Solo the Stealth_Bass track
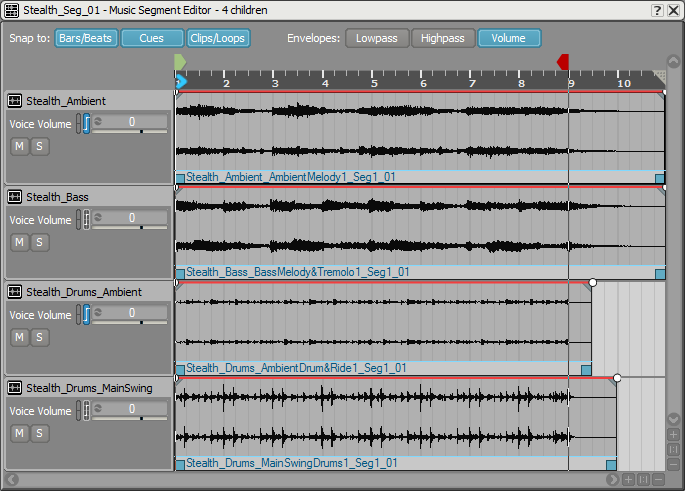The height and width of the screenshot is (491, 685). [39, 242]
